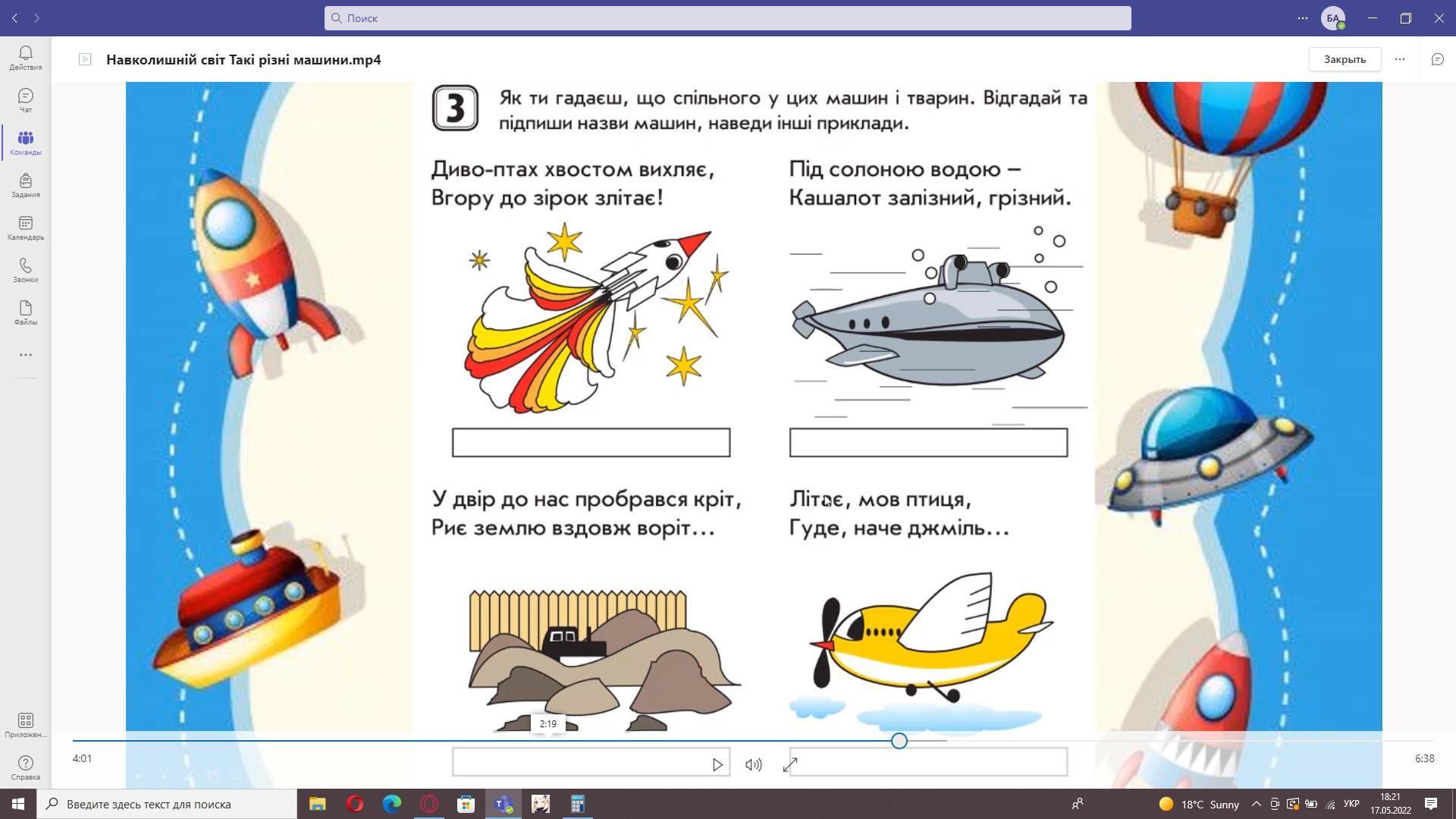
Task: Open more options next to Закрыть
Action: (x=1400, y=59)
